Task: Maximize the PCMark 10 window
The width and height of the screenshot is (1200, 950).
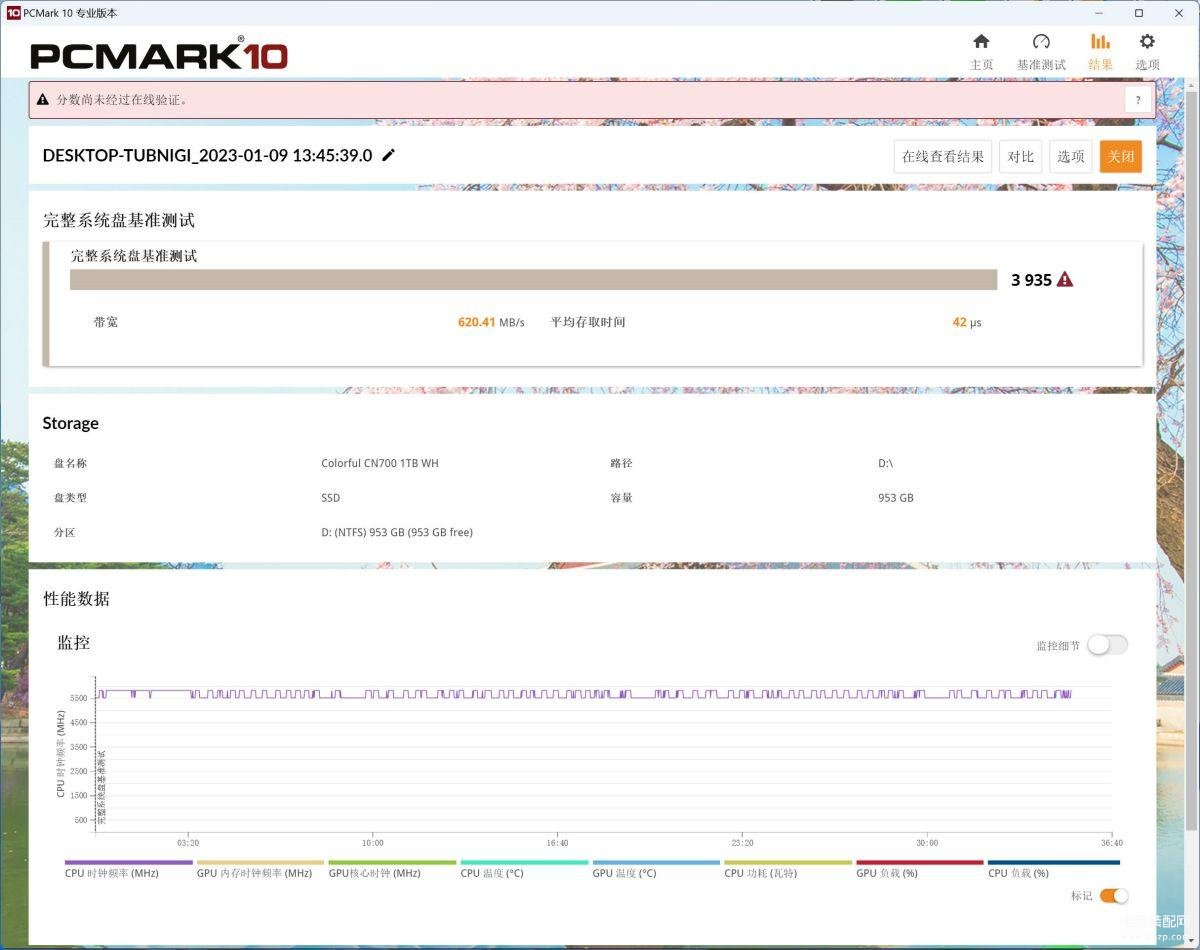Action: [x=1139, y=13]
